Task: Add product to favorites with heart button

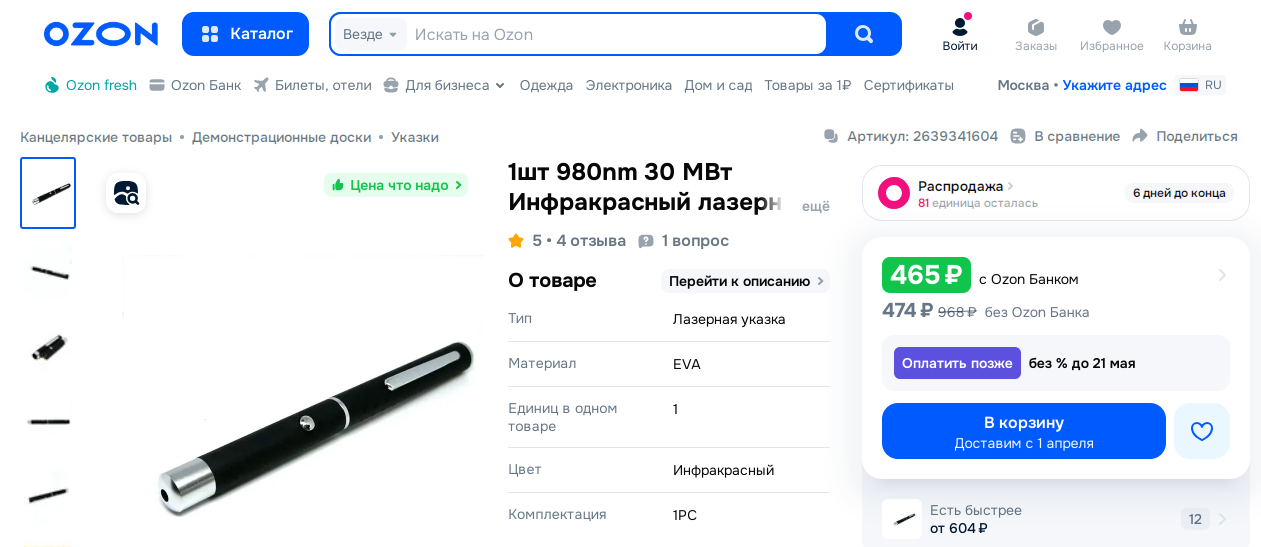Action: coord(1202,431)
